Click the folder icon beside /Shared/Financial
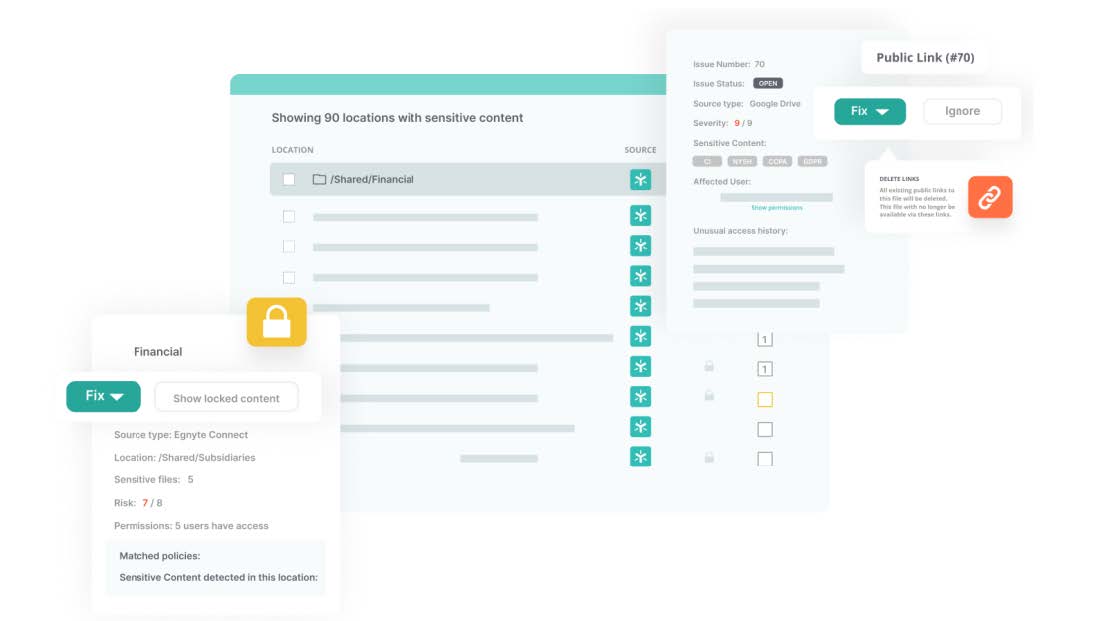Screen dimensions: 1096x621 pos(320,180)
